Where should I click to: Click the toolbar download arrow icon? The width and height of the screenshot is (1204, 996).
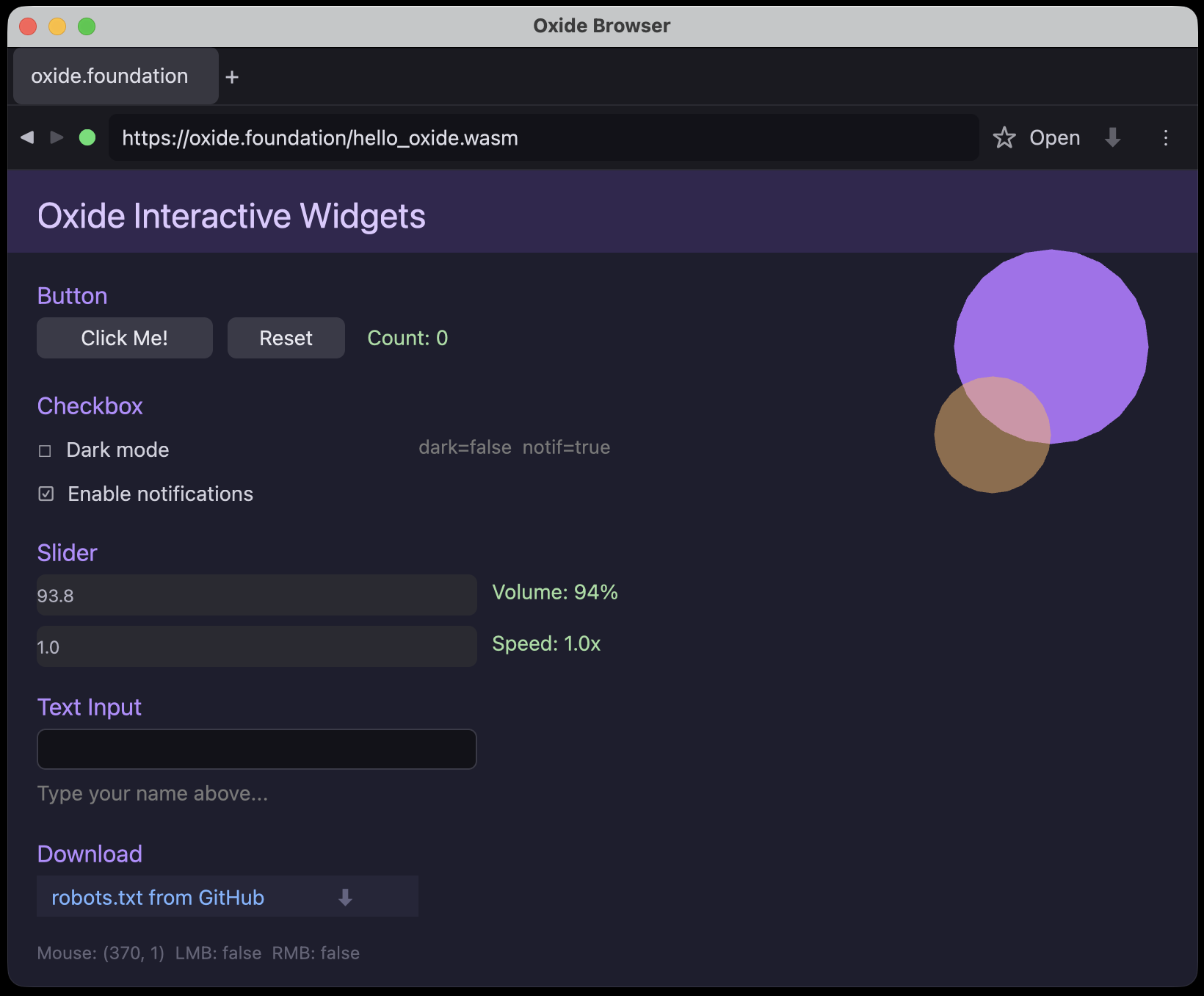point(1112,137)
